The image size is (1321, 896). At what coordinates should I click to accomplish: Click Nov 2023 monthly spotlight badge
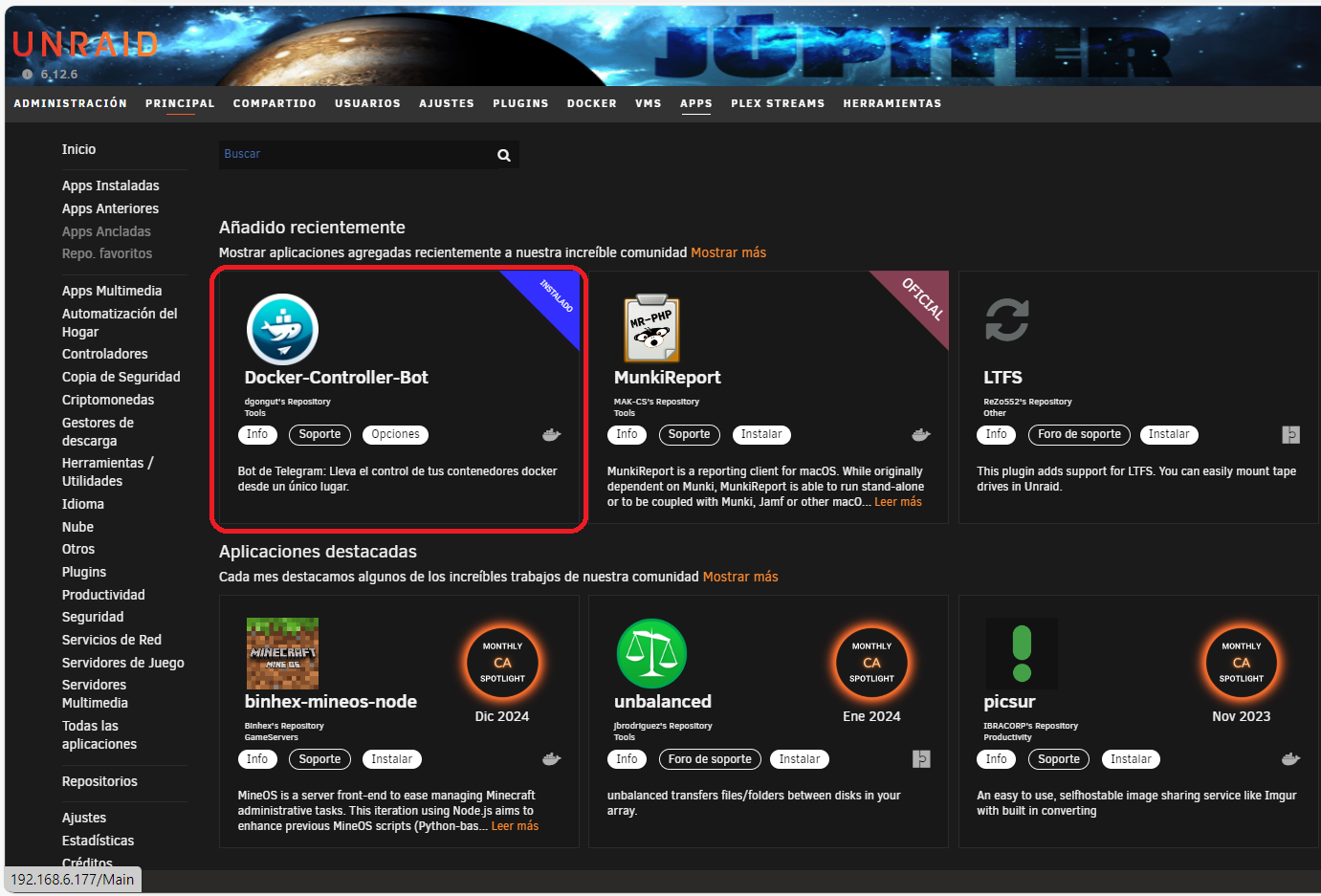1242,662
